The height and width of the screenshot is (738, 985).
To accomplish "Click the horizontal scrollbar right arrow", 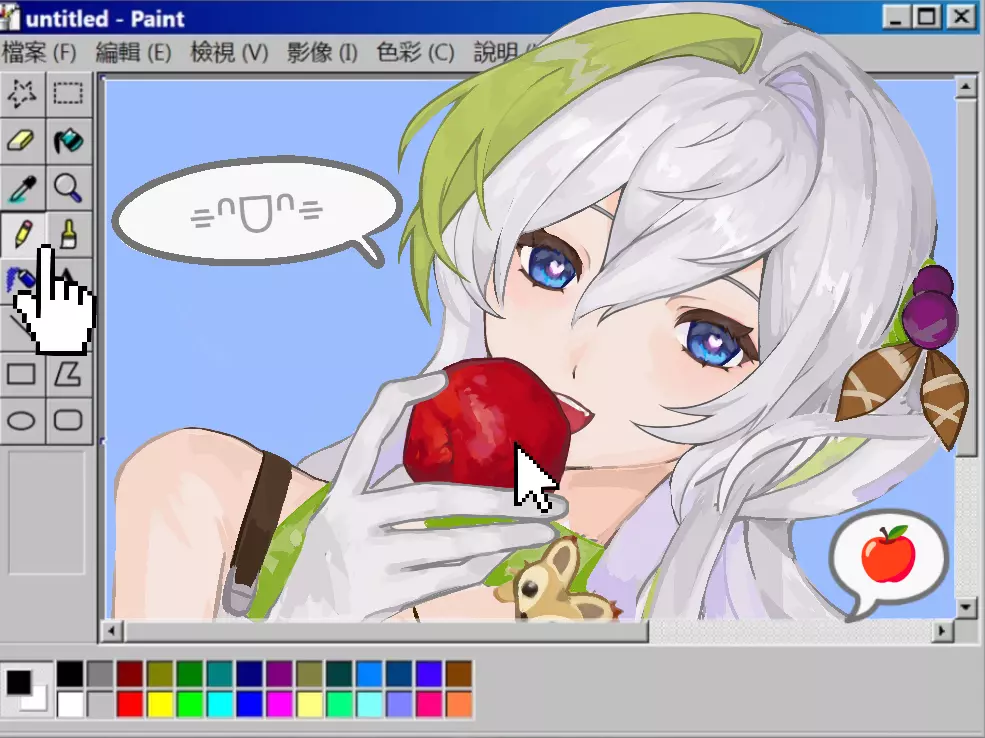I will (x=942, y=631).
